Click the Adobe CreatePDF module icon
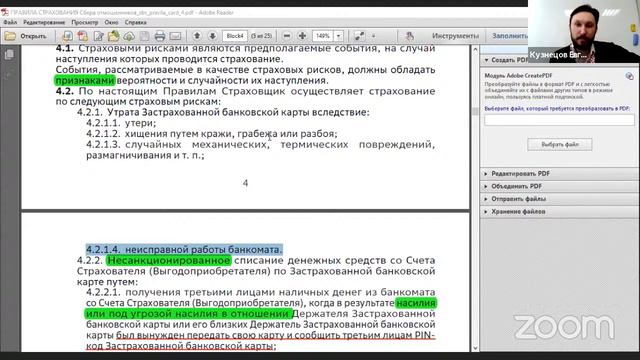Image resolution: width=640 pixels, height=360 pixels. [629, 76]
